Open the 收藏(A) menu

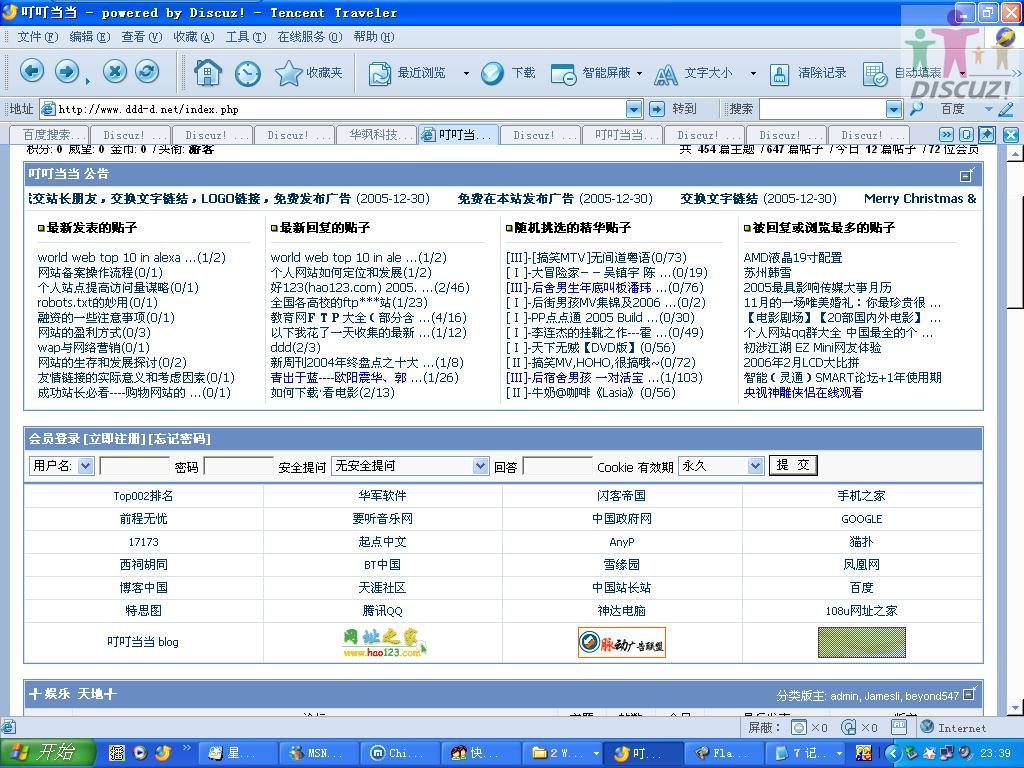193,37
